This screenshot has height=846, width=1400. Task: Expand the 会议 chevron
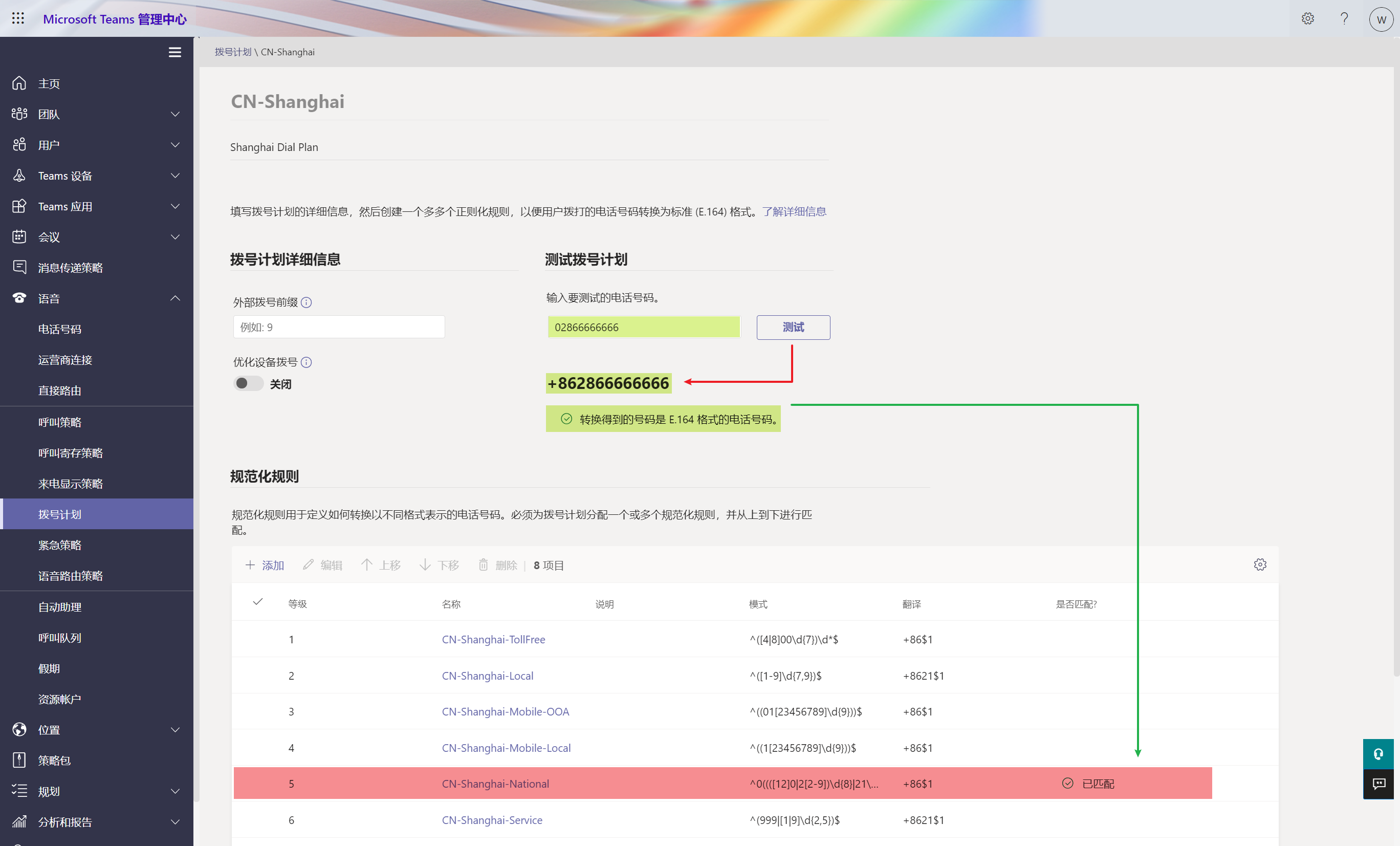[x=176, y=237]
